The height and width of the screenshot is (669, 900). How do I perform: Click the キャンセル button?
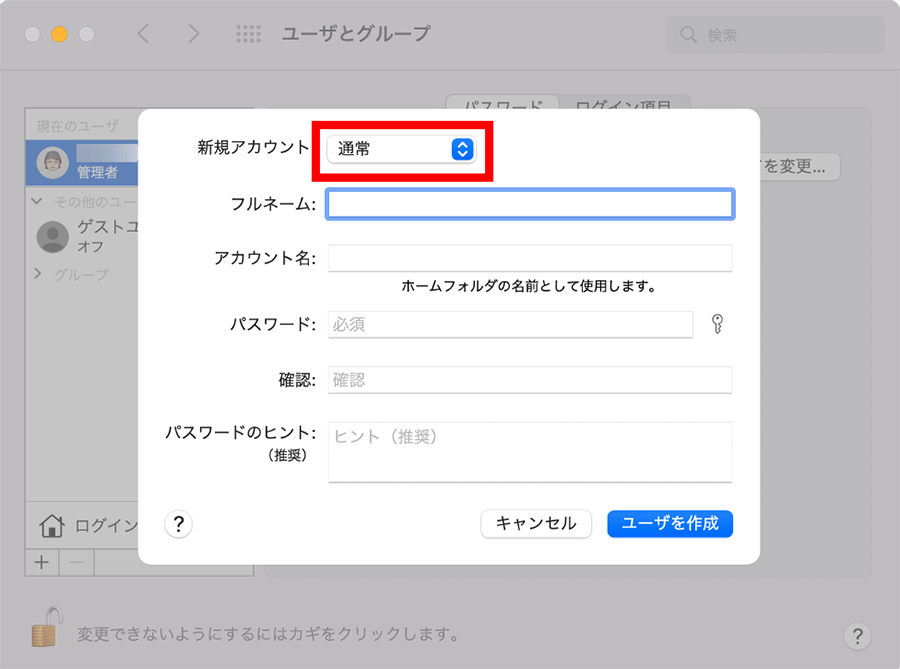pos(536,524)
